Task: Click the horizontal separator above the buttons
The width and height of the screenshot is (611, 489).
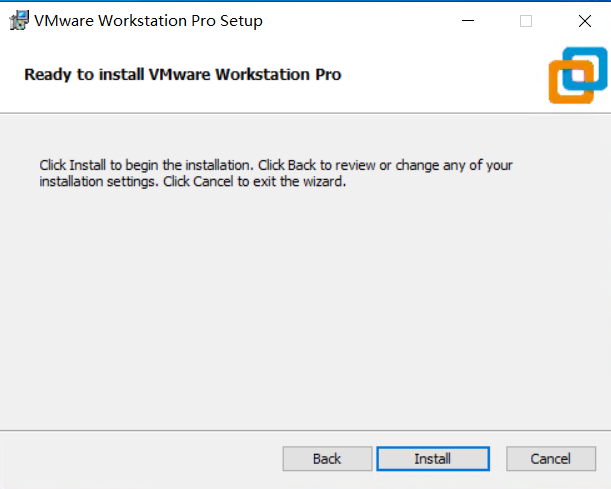Action: [x=300, y=430]
